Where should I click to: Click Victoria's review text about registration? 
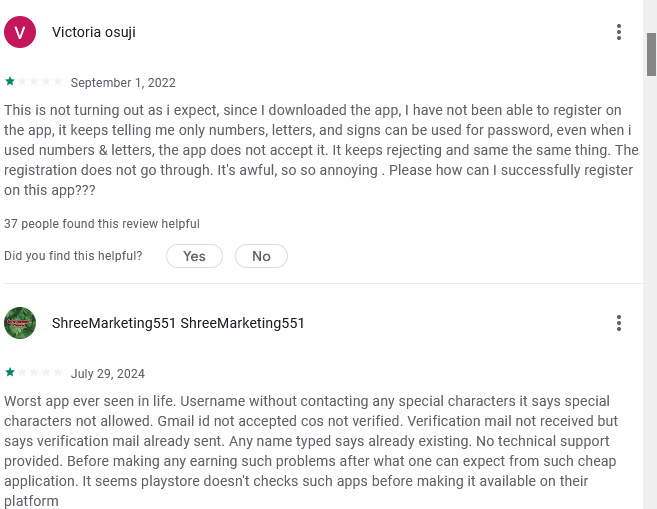point(320,150)
